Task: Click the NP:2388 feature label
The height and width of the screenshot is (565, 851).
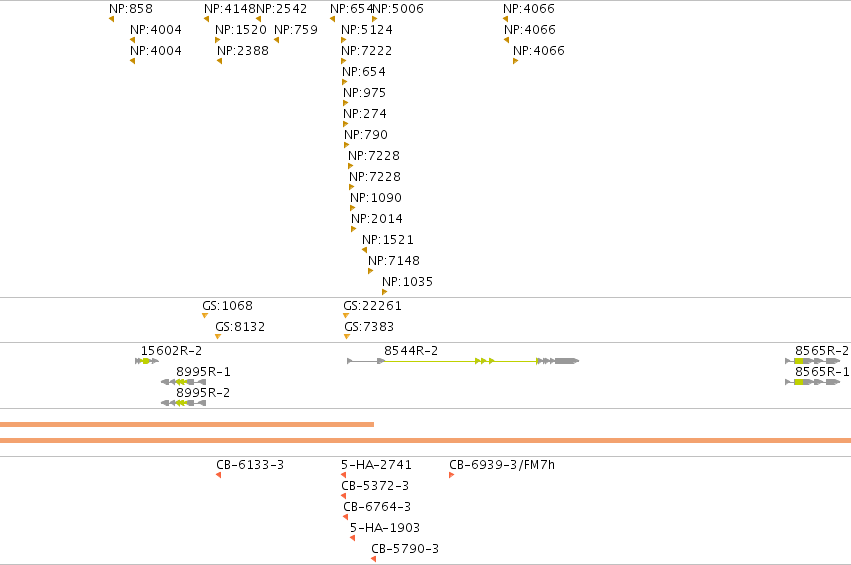Action: [x=243, y=51]
